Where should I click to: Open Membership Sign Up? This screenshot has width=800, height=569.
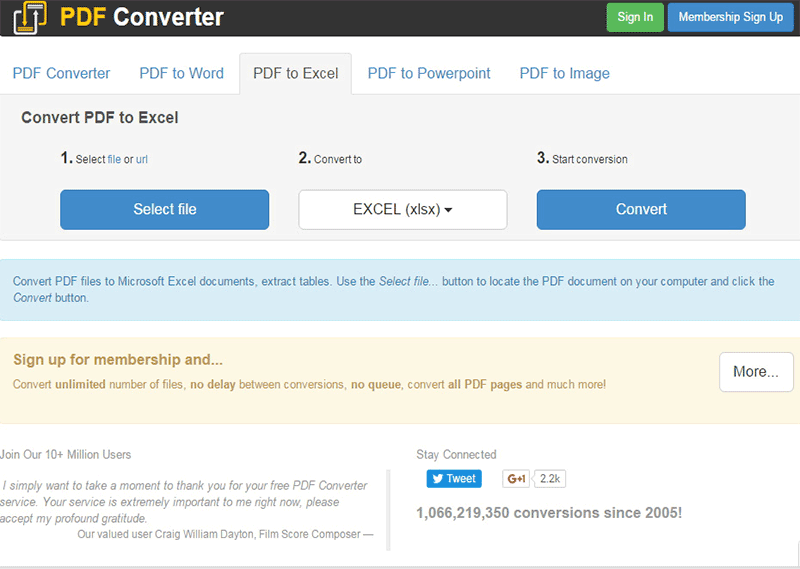point(731,17)
